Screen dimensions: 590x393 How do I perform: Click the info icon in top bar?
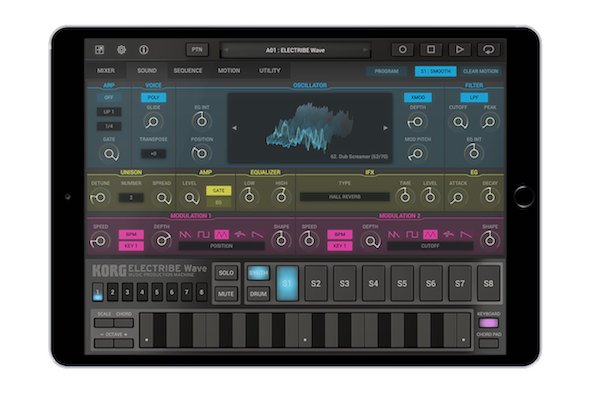click(143, 50)
